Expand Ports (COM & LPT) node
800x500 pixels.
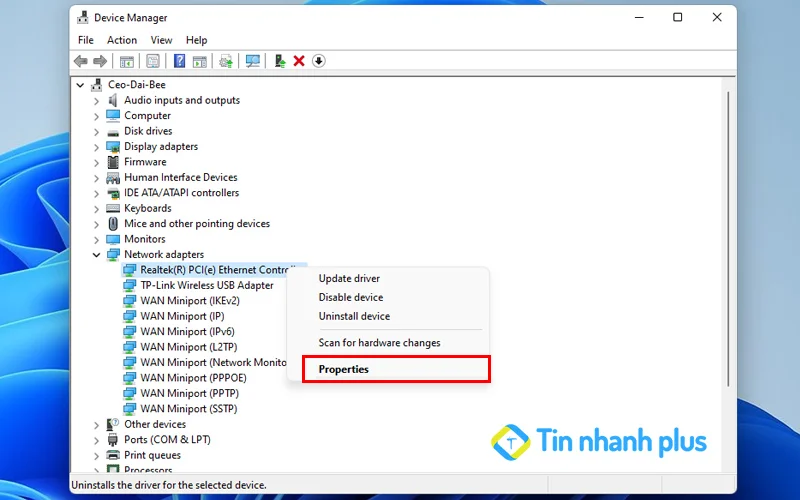[97, 440]
